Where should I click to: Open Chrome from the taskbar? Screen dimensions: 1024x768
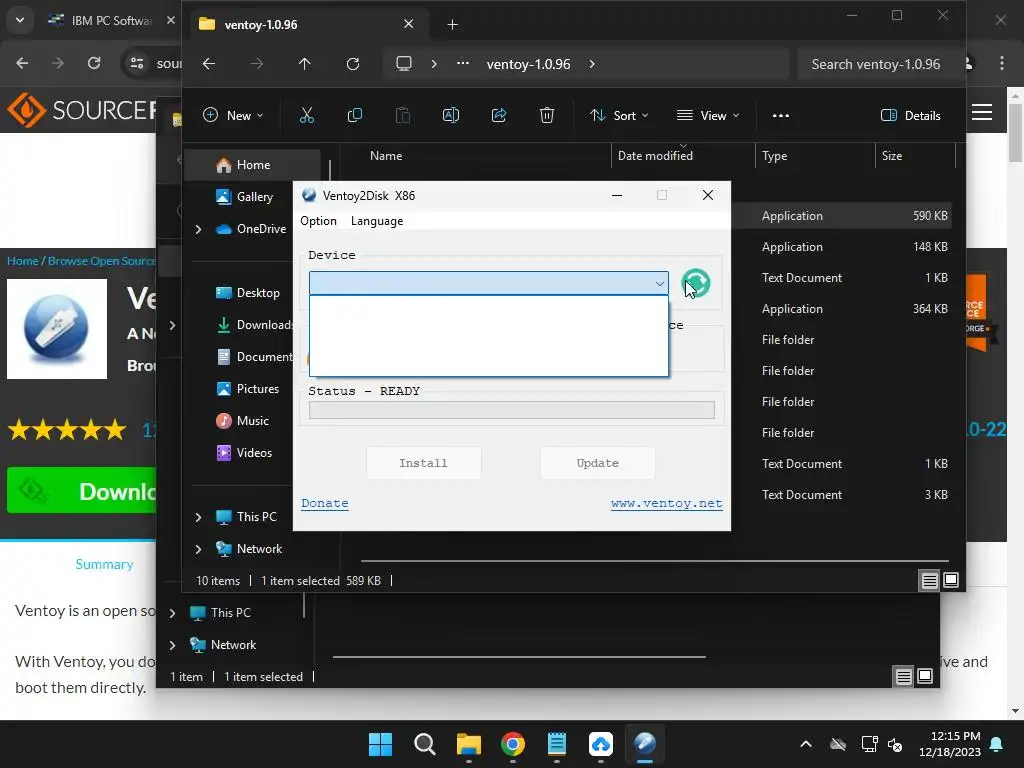pyautogui.click(x=513, y=744)
